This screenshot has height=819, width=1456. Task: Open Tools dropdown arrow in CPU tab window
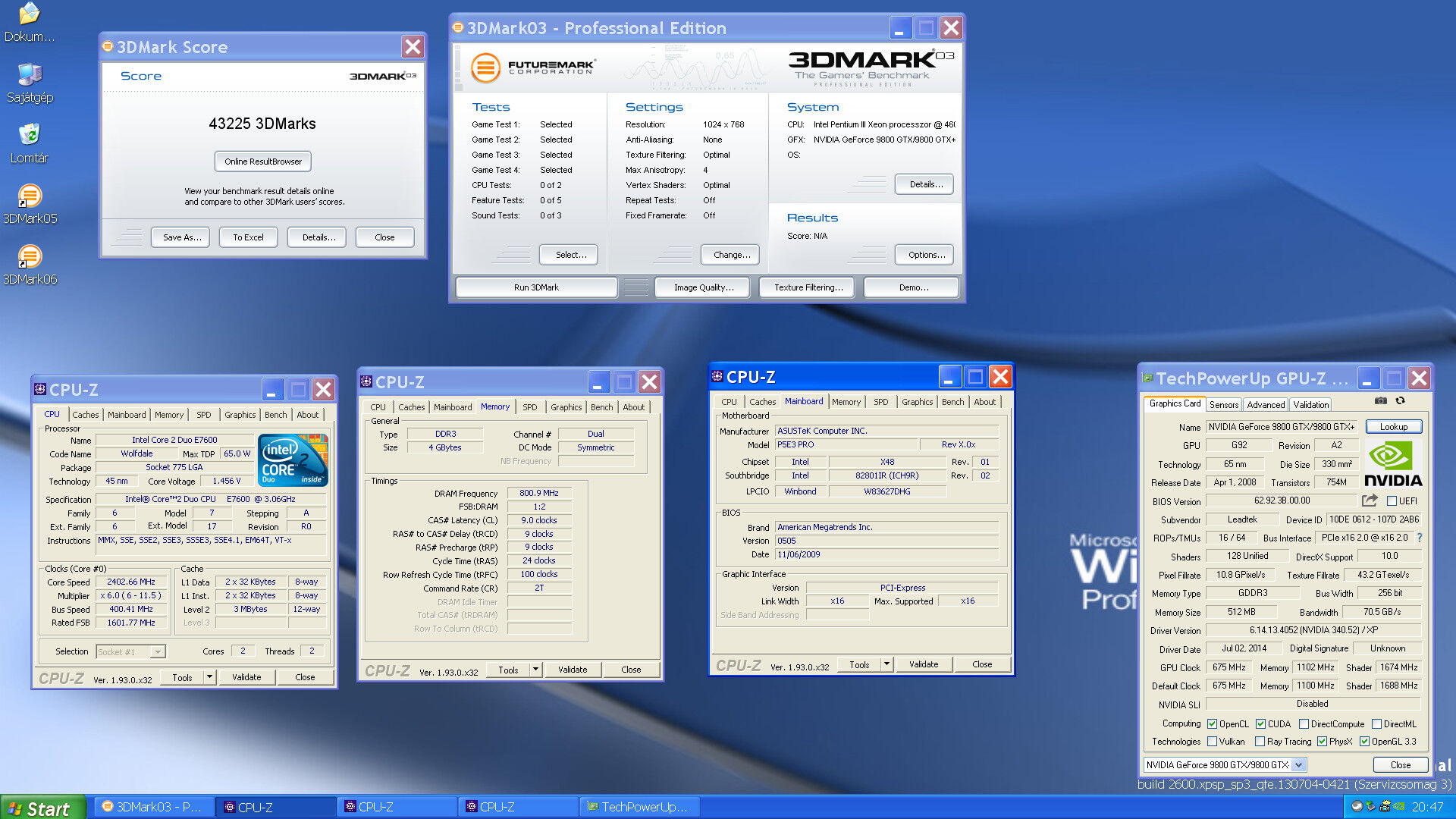point(209,677)
